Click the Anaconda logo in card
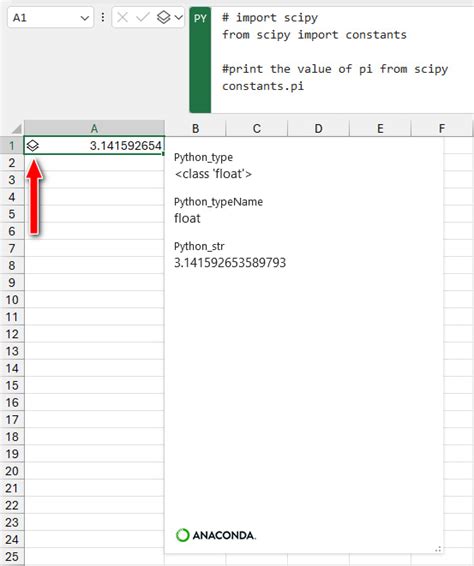The width and height of the screenshot is (474, 566). tap(216, 535)
